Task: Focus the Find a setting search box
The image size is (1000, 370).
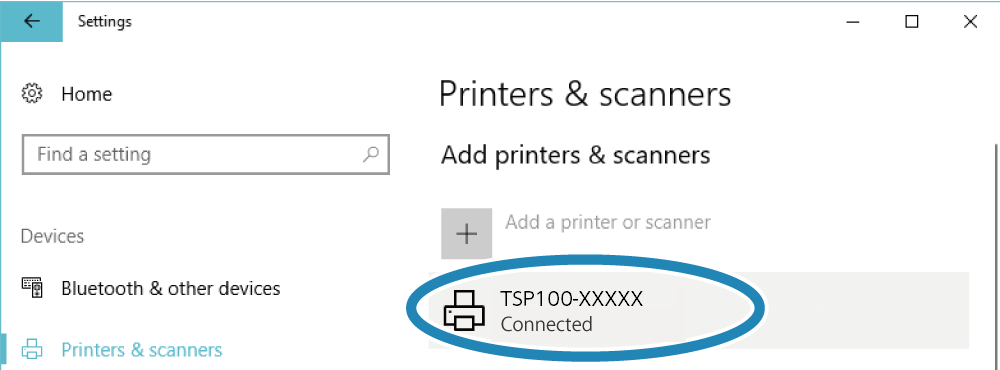Action: tap(205, 154)
